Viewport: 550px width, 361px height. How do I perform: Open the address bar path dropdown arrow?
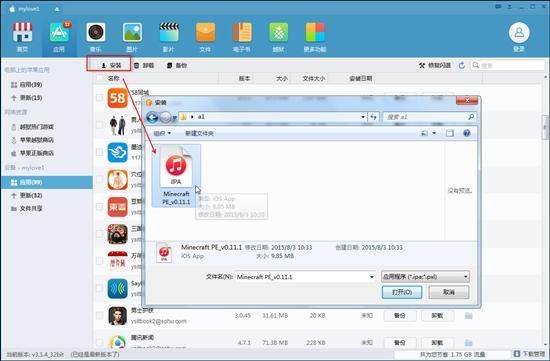[363, 117]
